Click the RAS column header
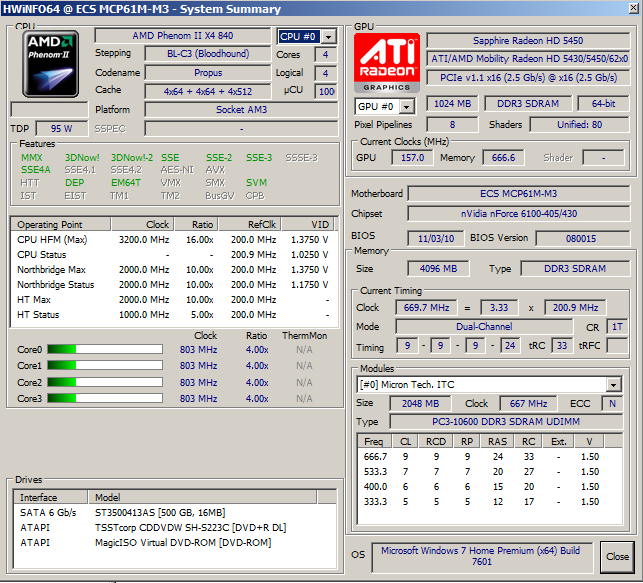Image resolution: width=643 pixels, height=583 pixels. pyautogui.click(x=497, y=442)
